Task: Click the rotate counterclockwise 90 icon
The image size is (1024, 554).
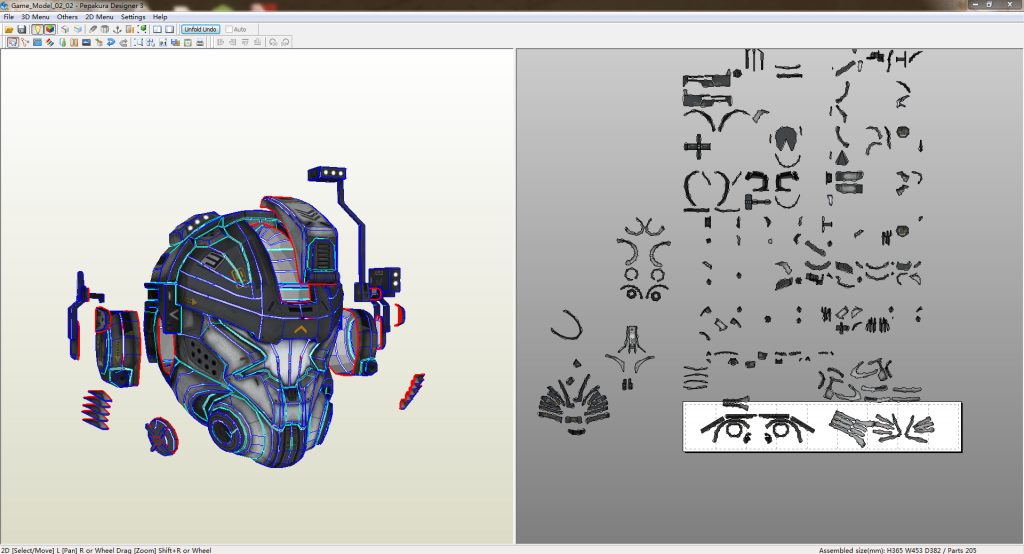Action: tap(273, 42)
